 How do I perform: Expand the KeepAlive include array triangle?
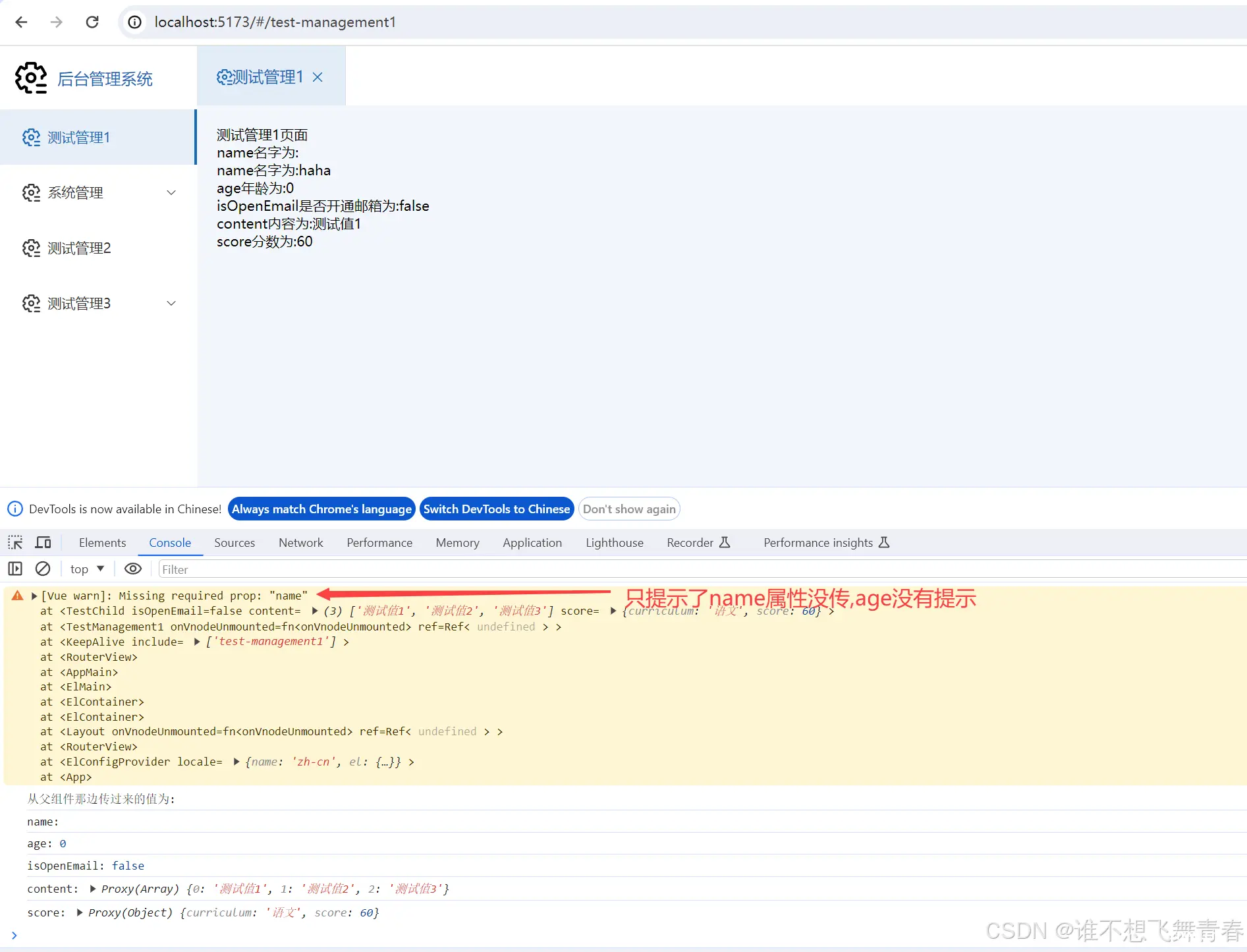click(197, 641)
